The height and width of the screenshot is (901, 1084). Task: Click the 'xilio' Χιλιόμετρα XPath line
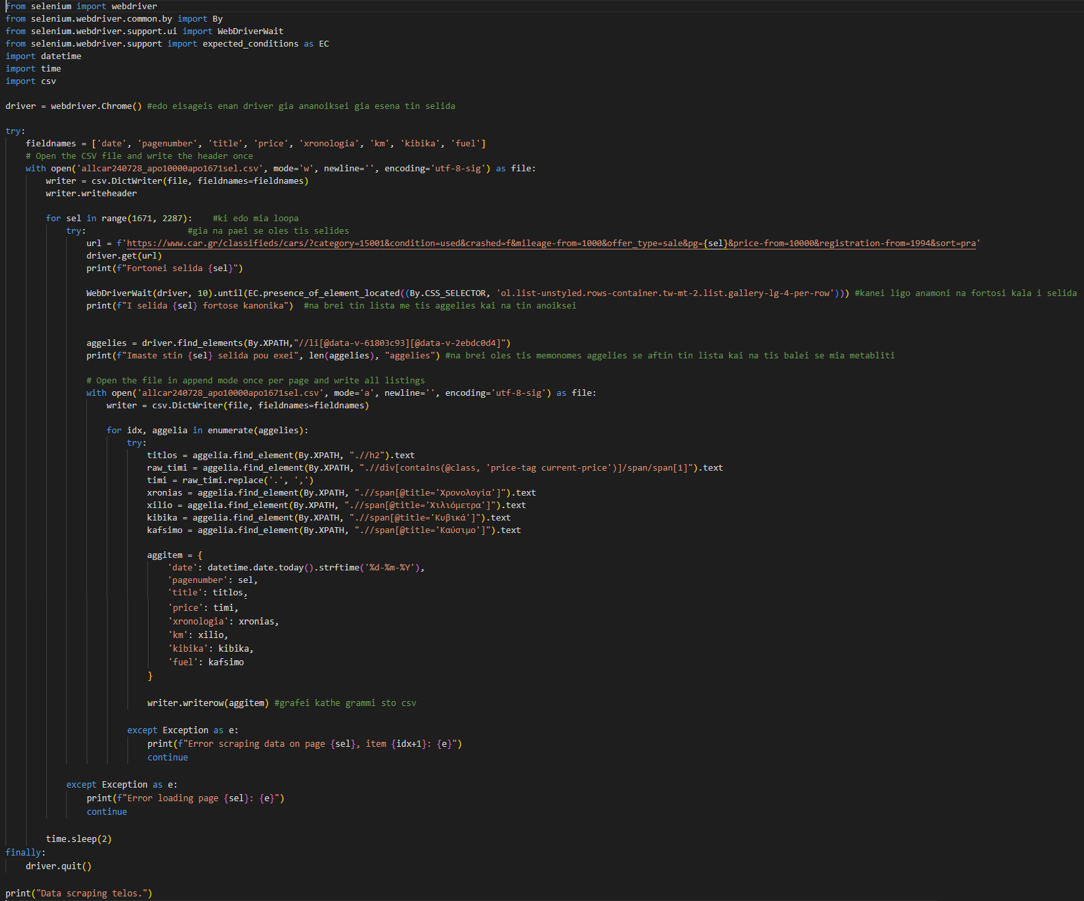click(x=336, y=505)
